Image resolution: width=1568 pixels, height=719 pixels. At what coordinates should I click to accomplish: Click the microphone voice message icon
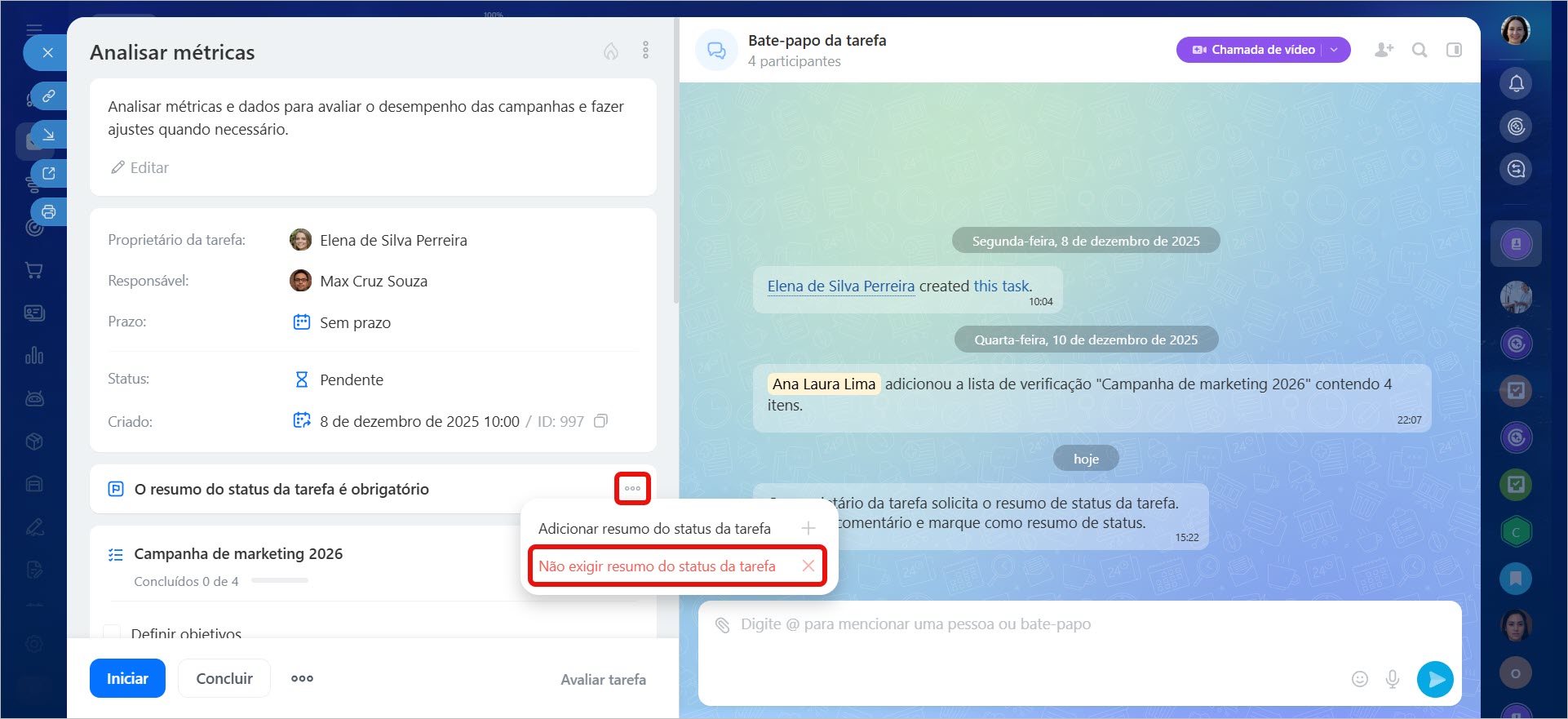[1393, 678]
